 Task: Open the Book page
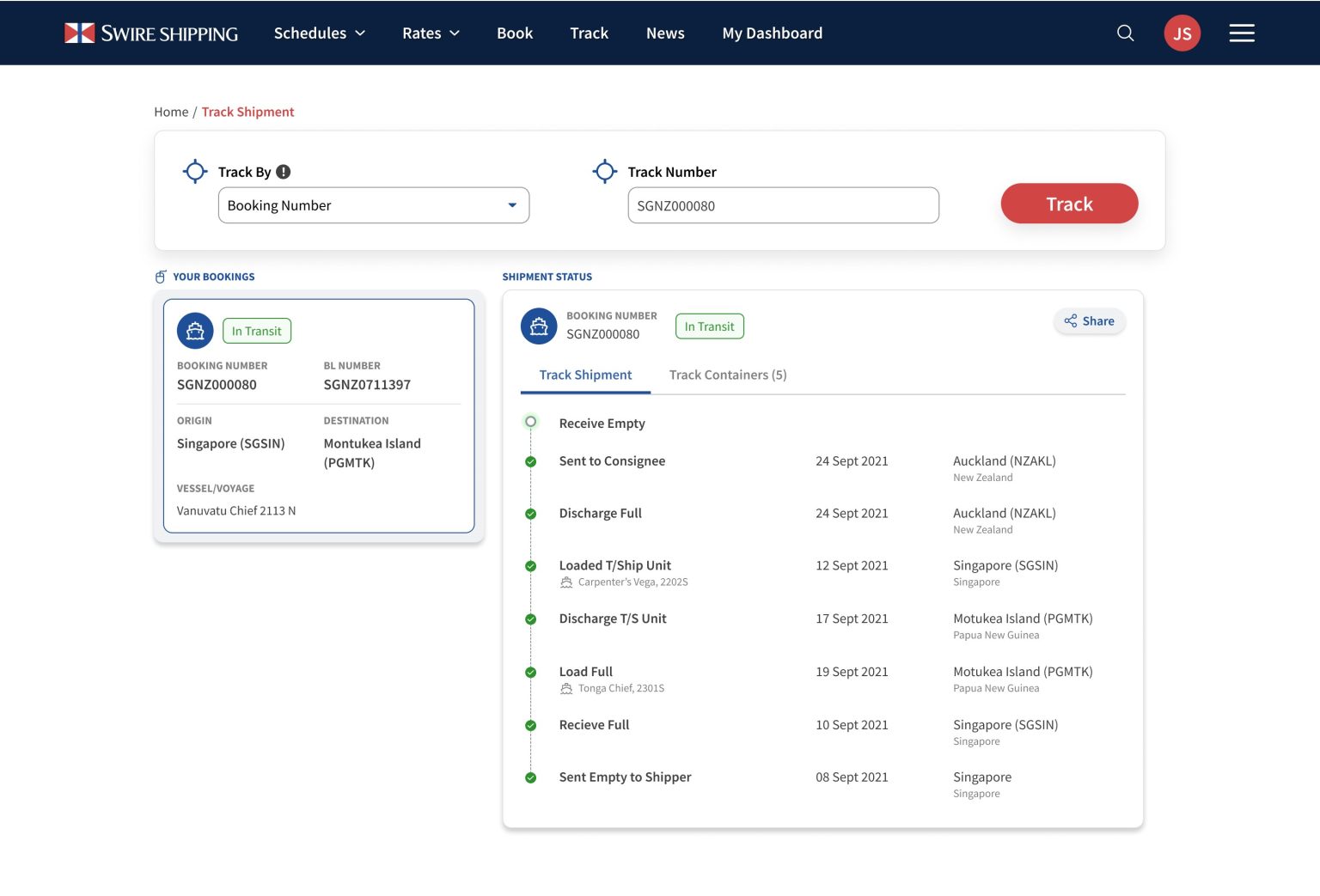coord(515,34)
